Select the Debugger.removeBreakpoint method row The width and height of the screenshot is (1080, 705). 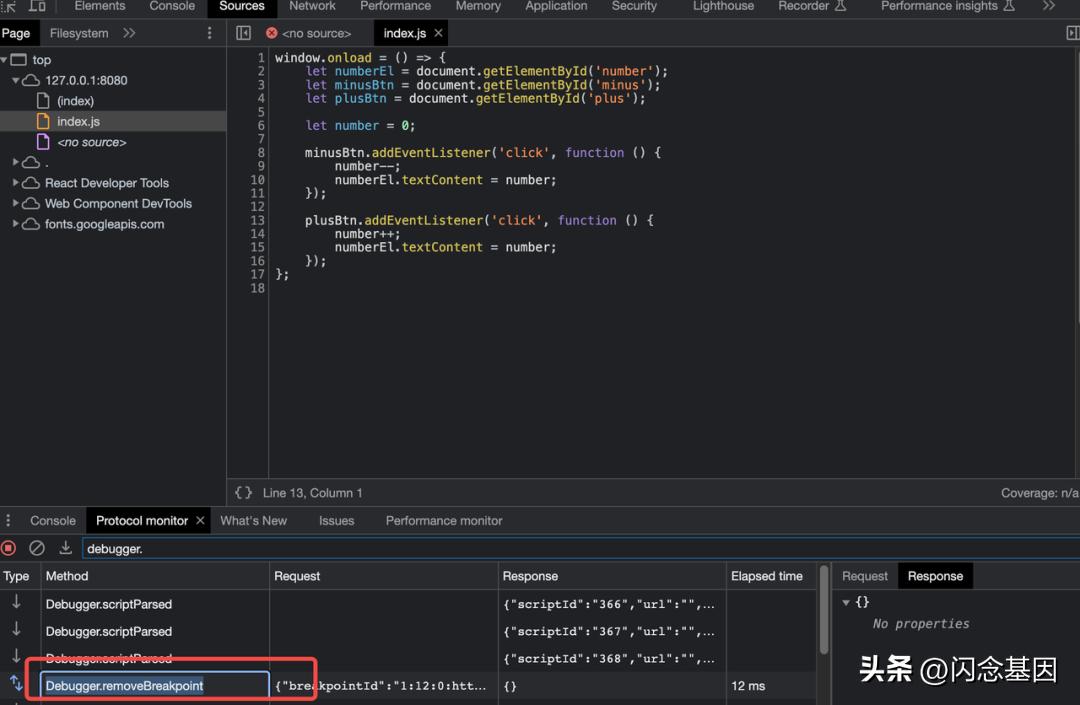click(x=125, y=686)
